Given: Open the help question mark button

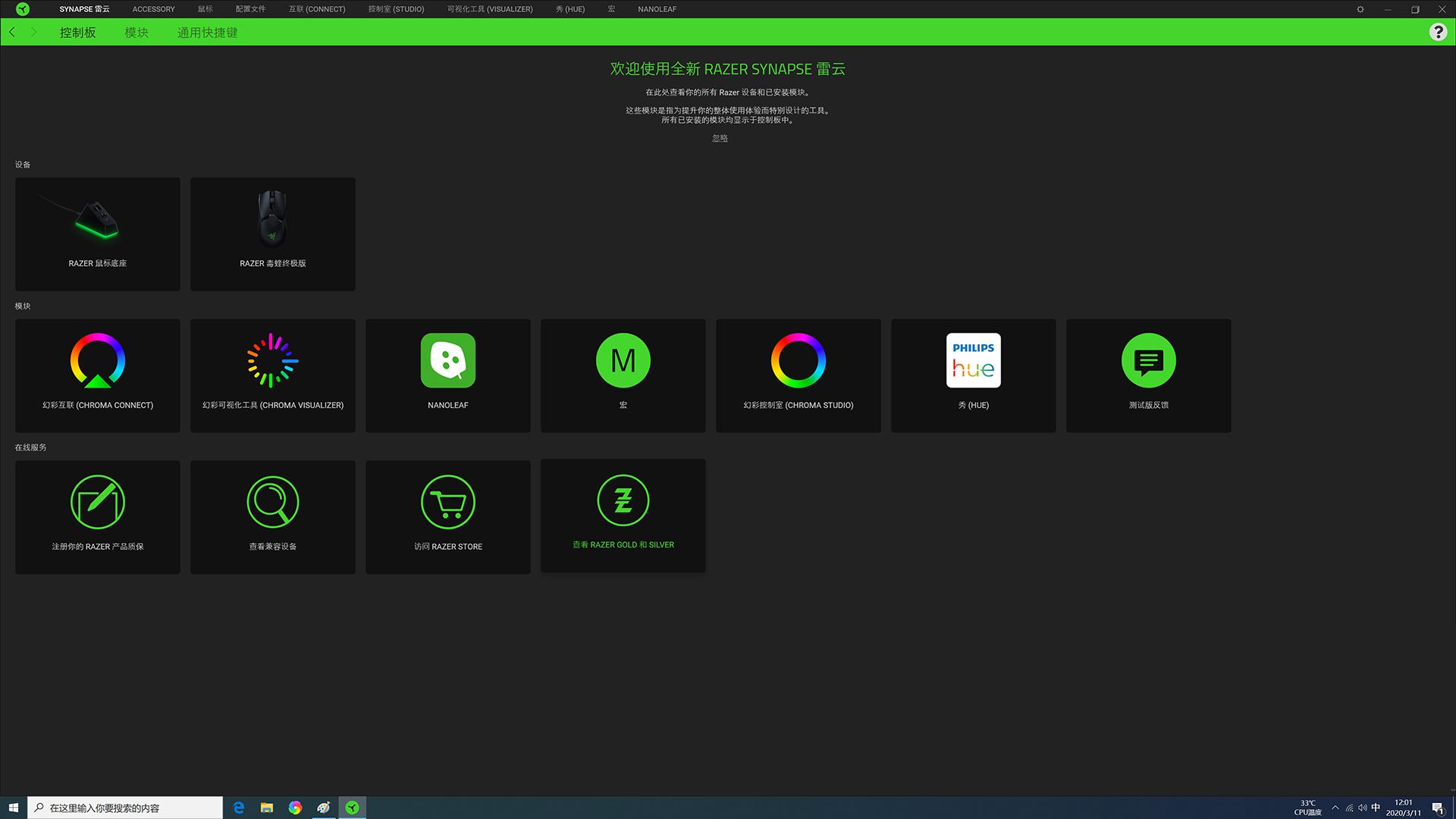Looking at the screenshot, I should pyautogui.click(x=1438, y=32).
